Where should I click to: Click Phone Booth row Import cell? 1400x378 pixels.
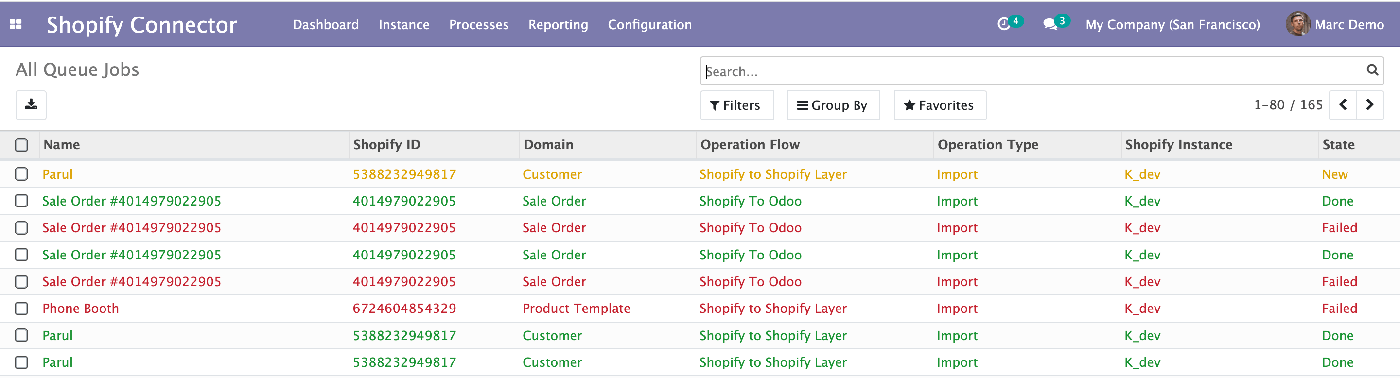coord(957,308)
